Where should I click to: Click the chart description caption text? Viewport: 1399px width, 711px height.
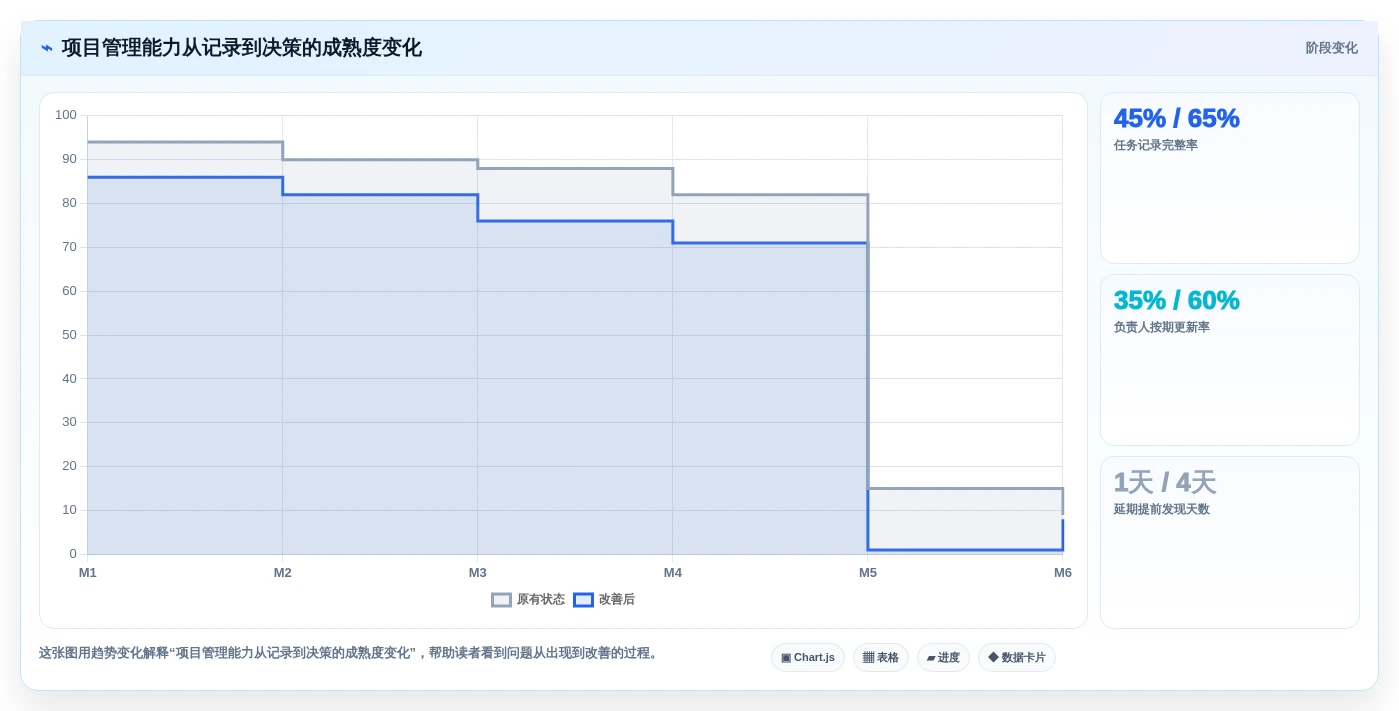tap(350, 653)
